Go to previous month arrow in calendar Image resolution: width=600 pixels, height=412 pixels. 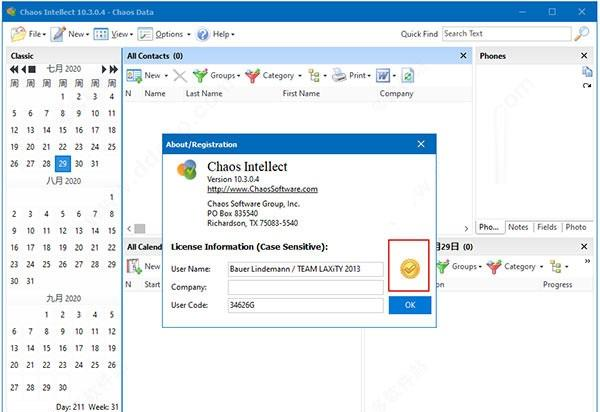tap(24, 69)
